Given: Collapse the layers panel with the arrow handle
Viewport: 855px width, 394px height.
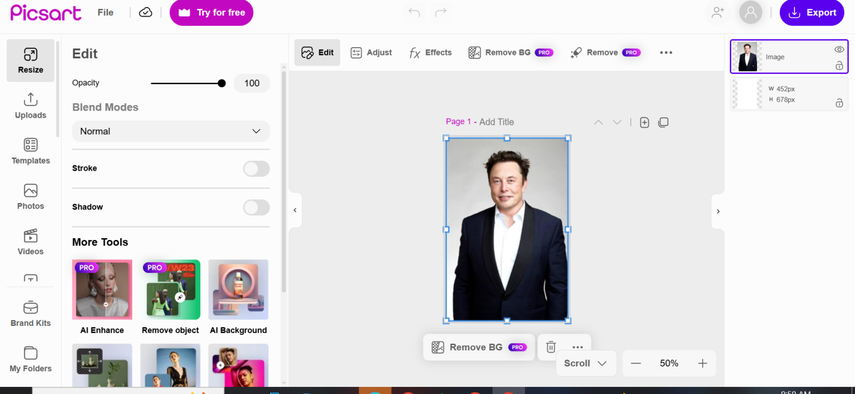Looking at the screenshot, I should 718,211.
